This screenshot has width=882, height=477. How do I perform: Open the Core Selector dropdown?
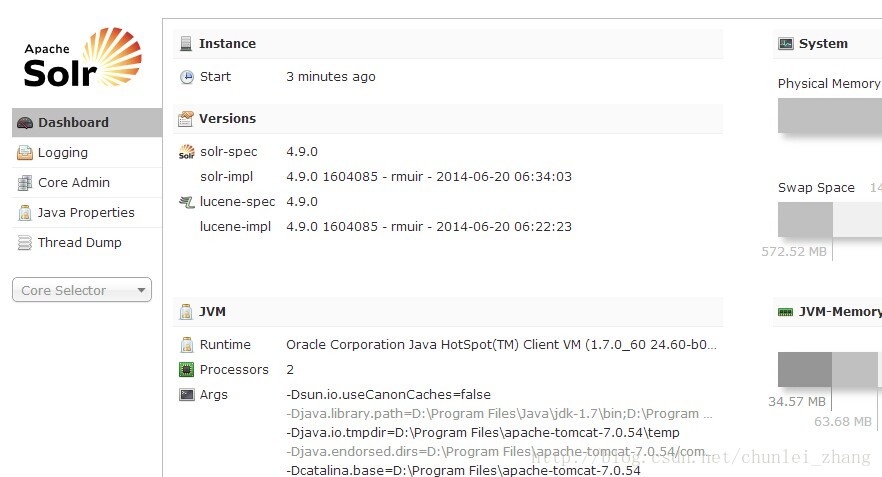point(82,290)
